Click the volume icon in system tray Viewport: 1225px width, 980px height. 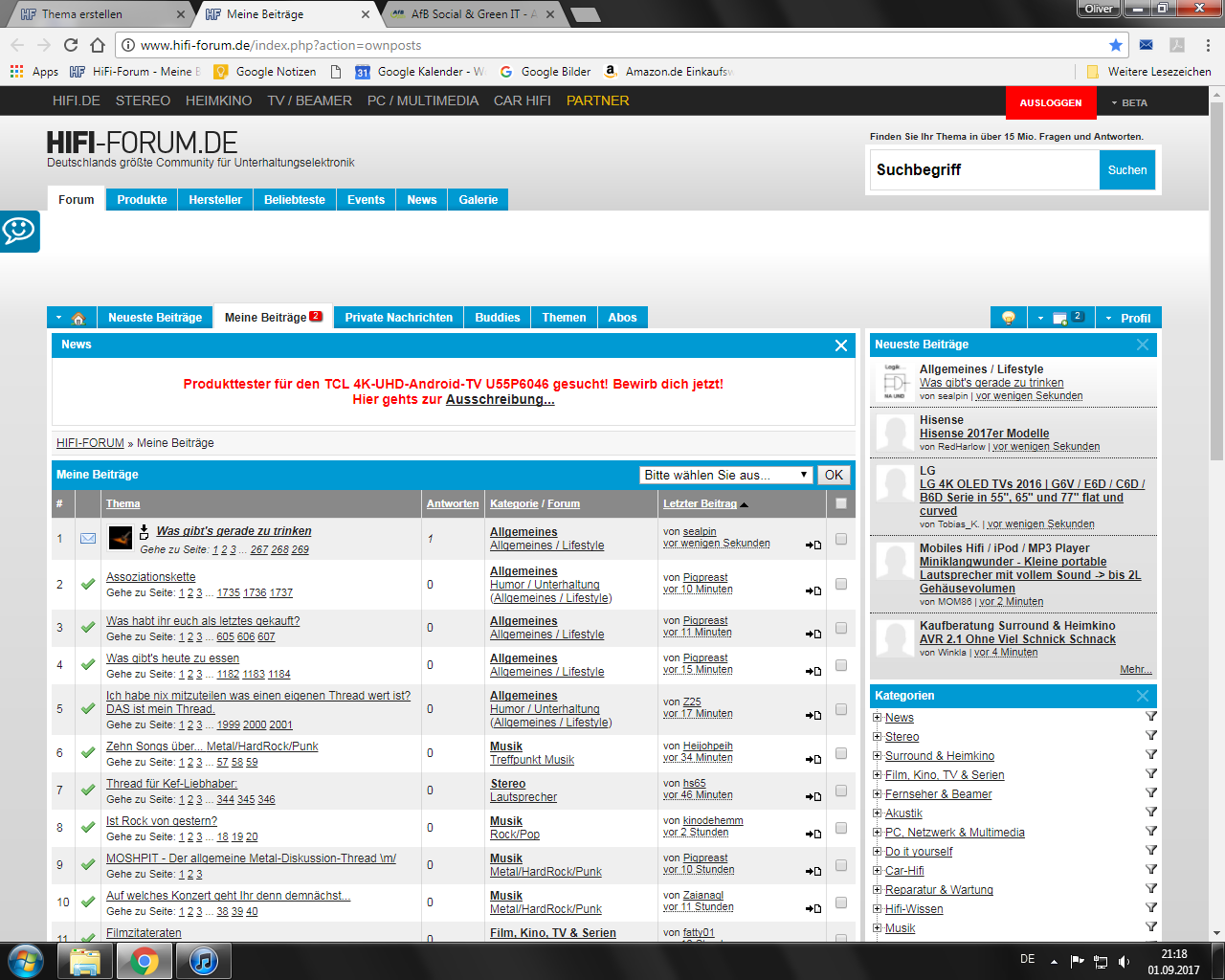tap(1124, 961)
